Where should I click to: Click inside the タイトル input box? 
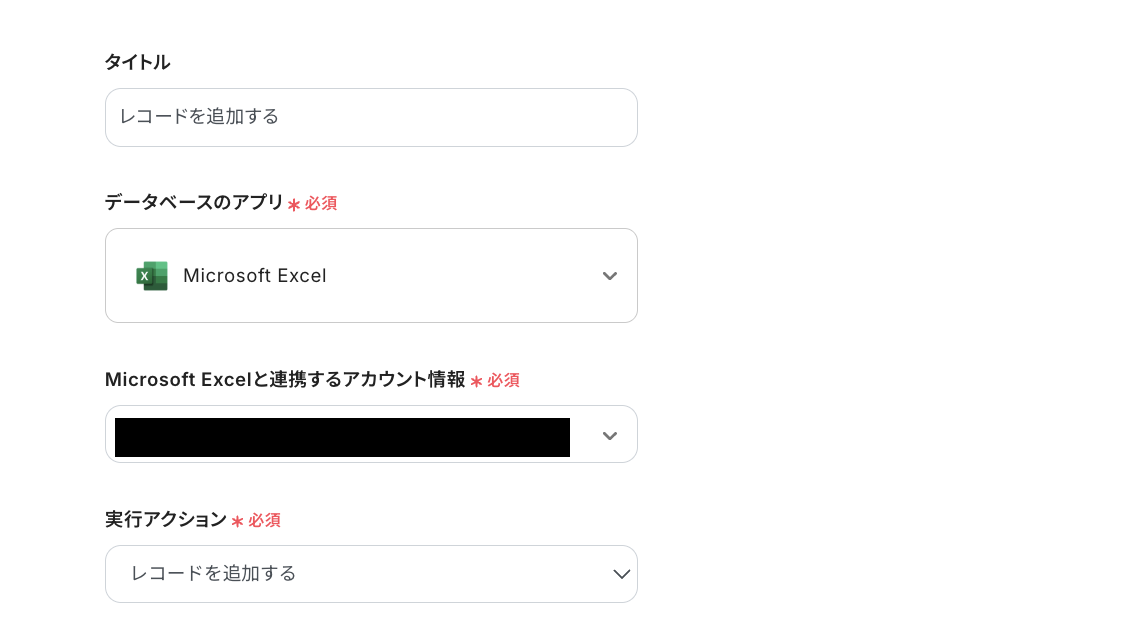(x=371, y=117)
